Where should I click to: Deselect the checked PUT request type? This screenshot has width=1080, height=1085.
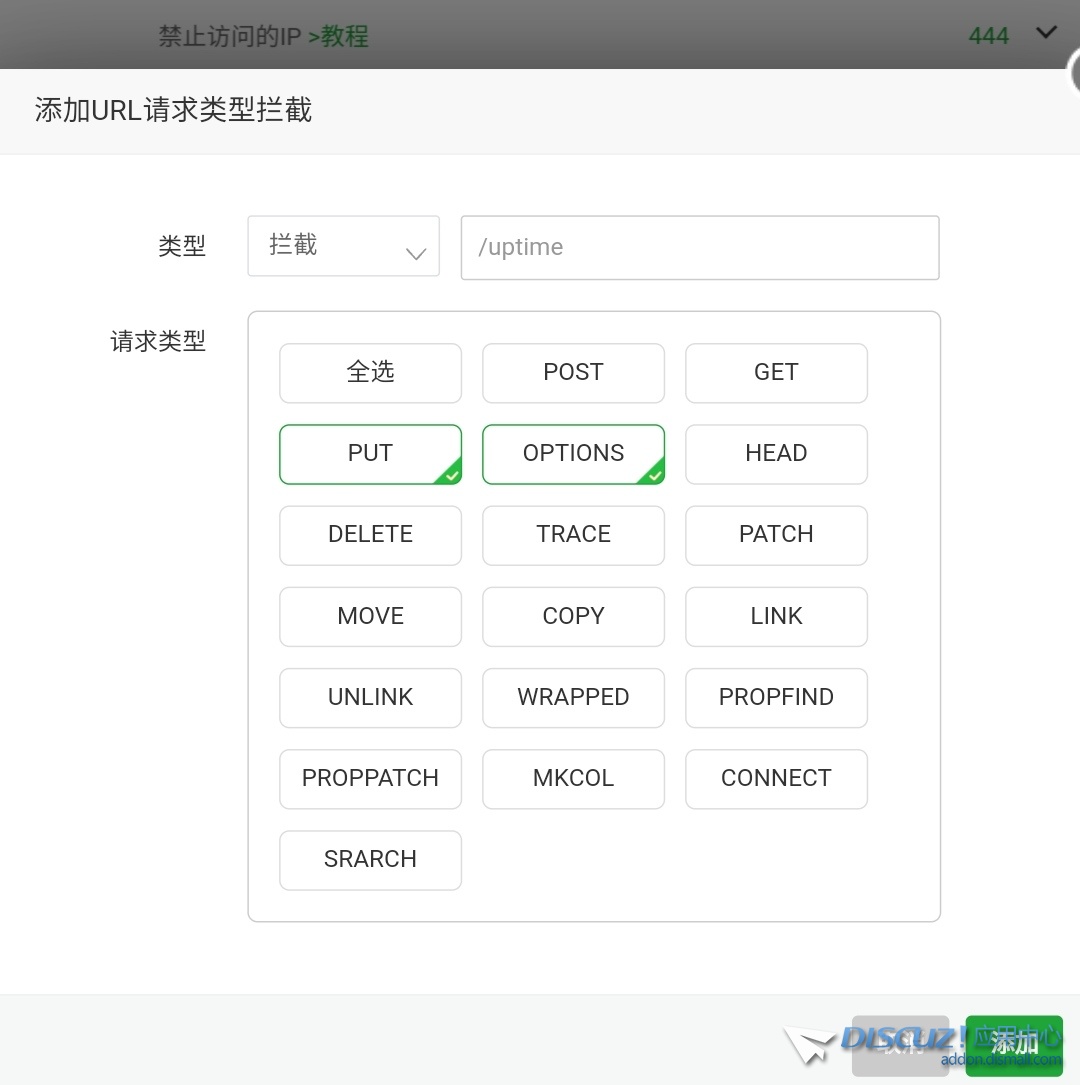370,454
